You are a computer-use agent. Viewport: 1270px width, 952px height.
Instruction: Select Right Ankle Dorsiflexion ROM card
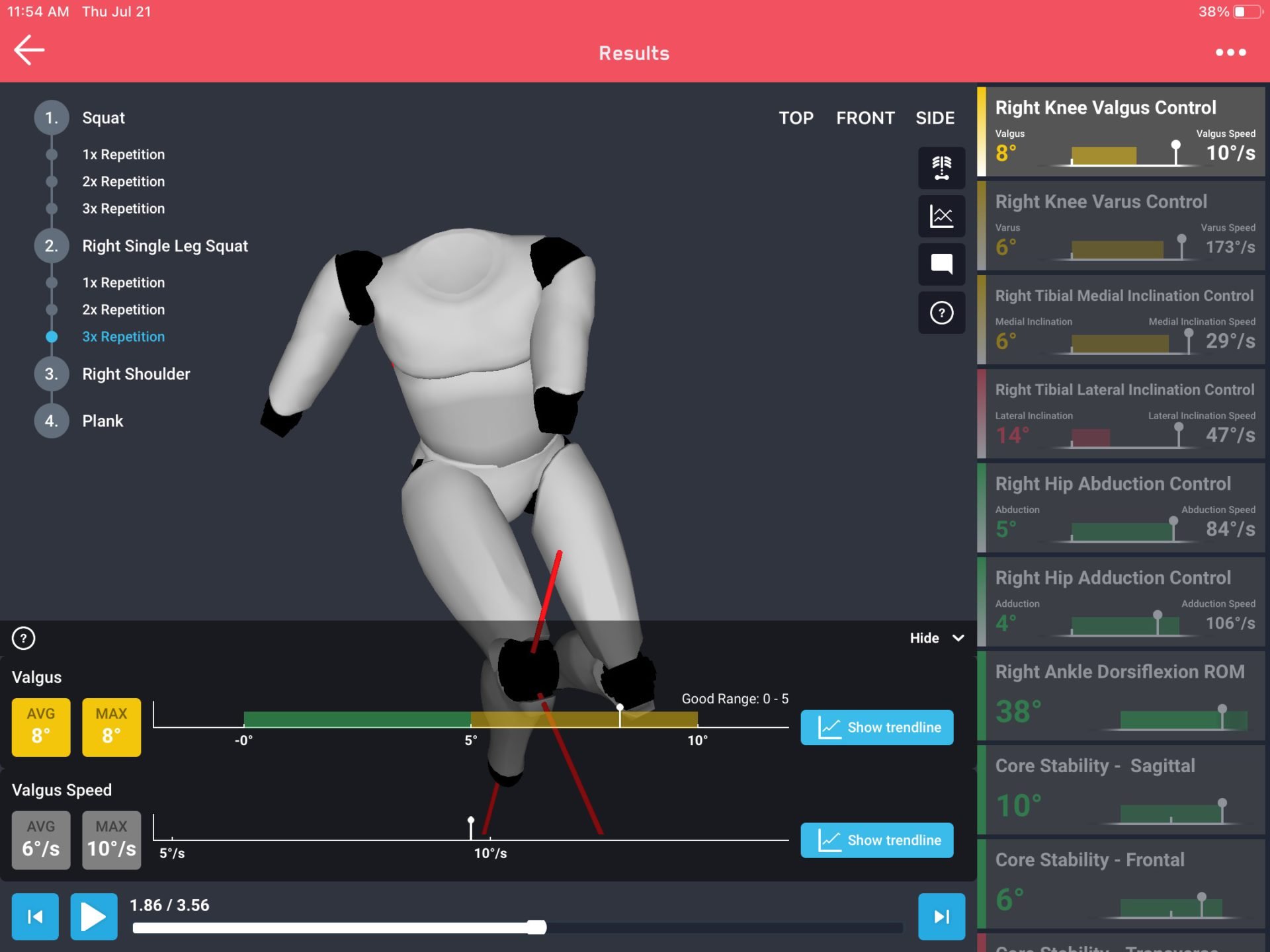click(1121, 695)
